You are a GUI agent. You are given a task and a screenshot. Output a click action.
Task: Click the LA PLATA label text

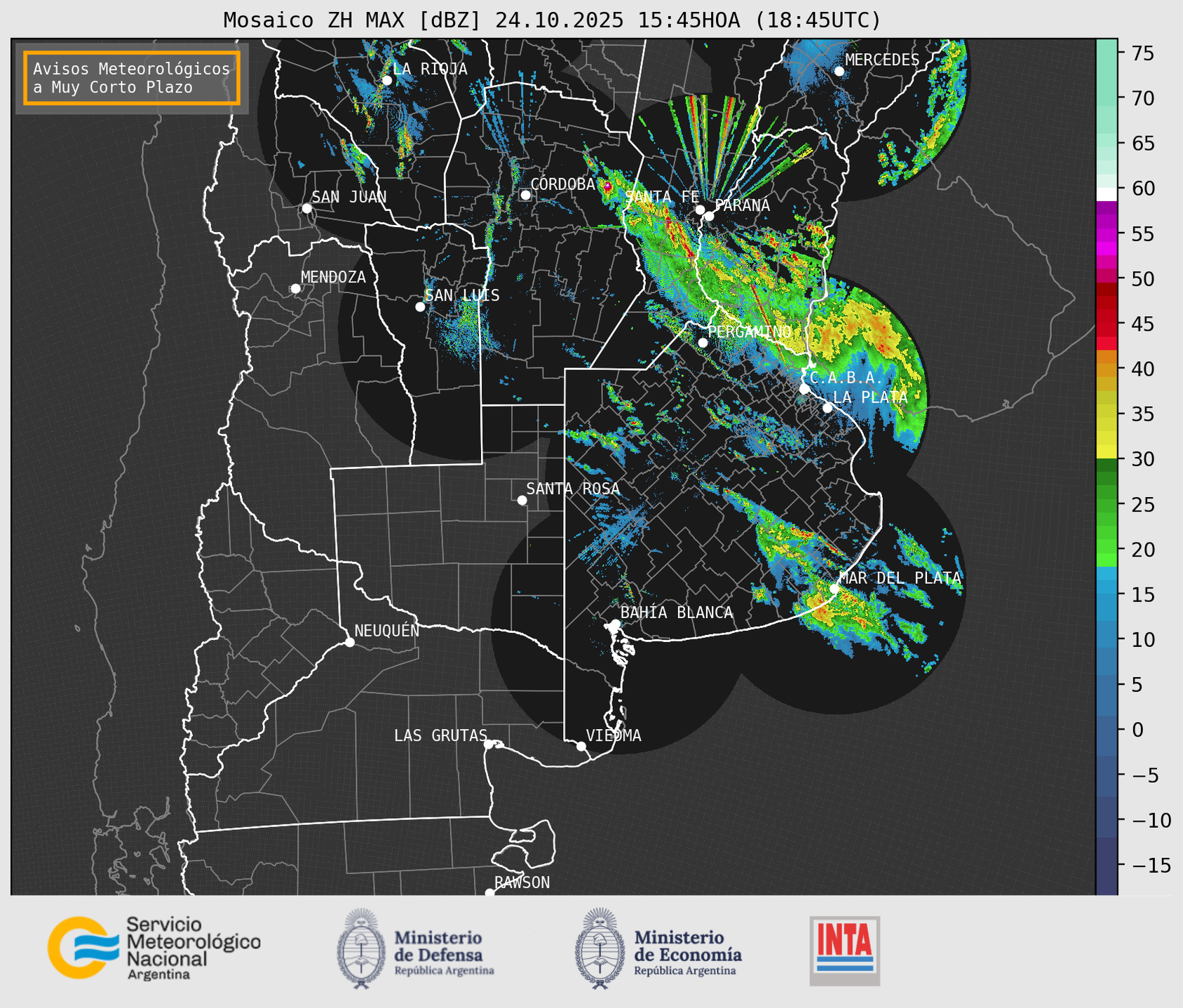pos(870,397)
